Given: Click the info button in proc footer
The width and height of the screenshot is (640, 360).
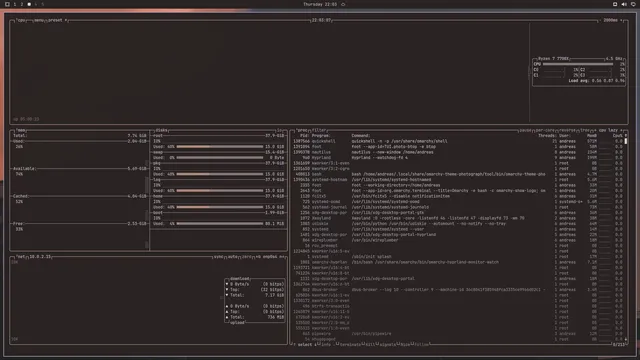Looking at the screenshot, I should click(x=325, y=344).
